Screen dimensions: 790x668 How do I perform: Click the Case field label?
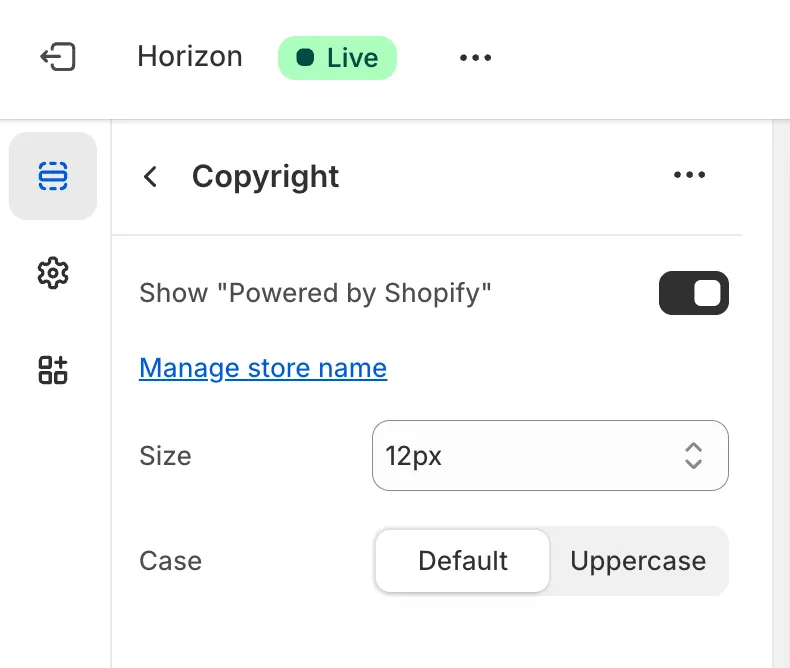(x=170, y=561)
